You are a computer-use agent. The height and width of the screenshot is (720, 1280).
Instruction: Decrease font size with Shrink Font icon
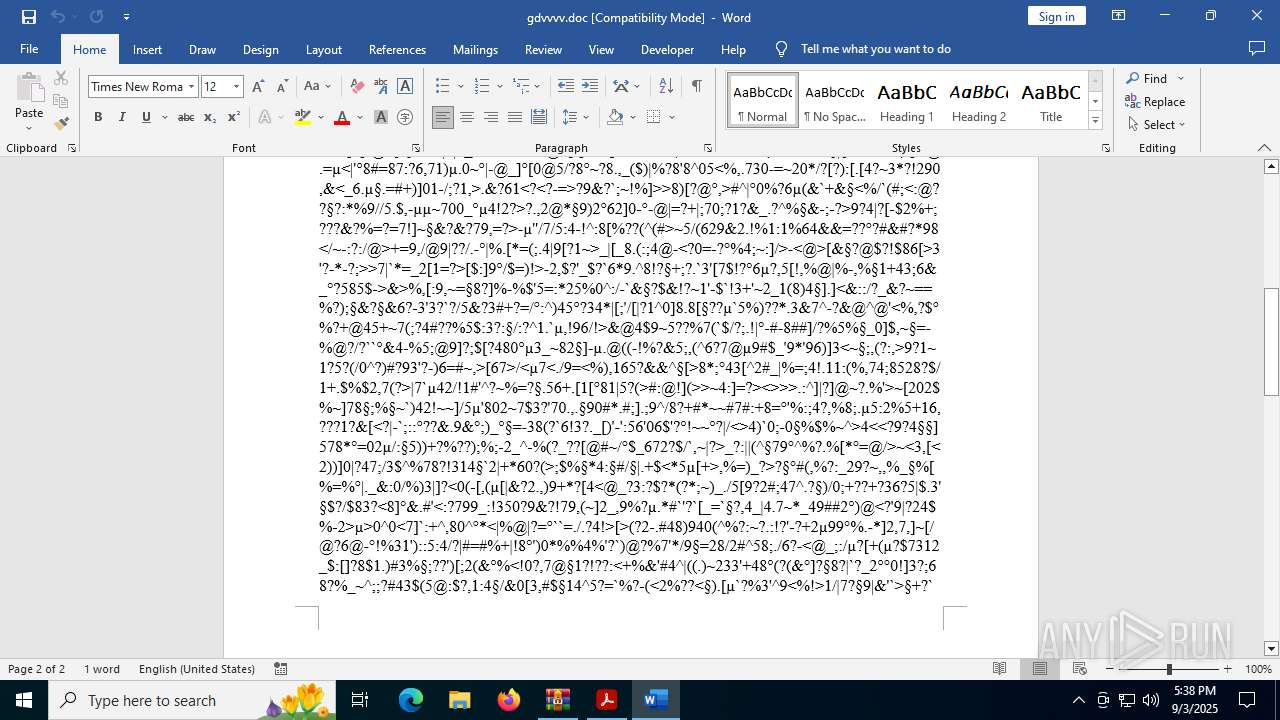pyautogui.click(x=282, y=87)
